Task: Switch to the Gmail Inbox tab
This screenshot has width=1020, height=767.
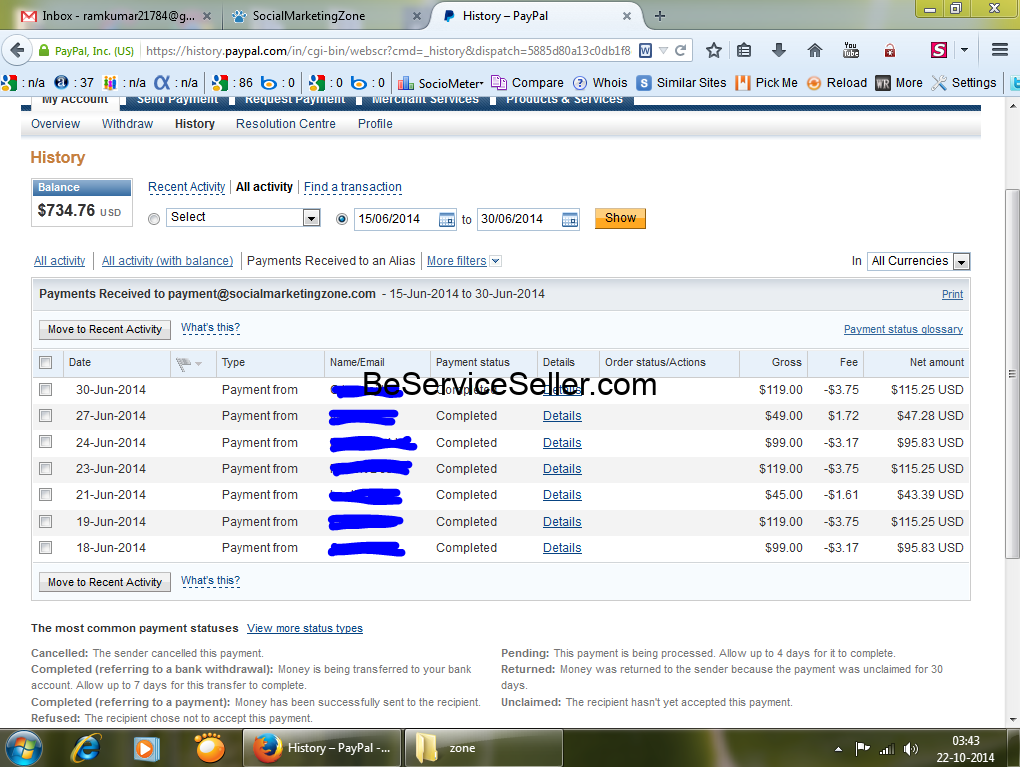Action: point(116,16)
